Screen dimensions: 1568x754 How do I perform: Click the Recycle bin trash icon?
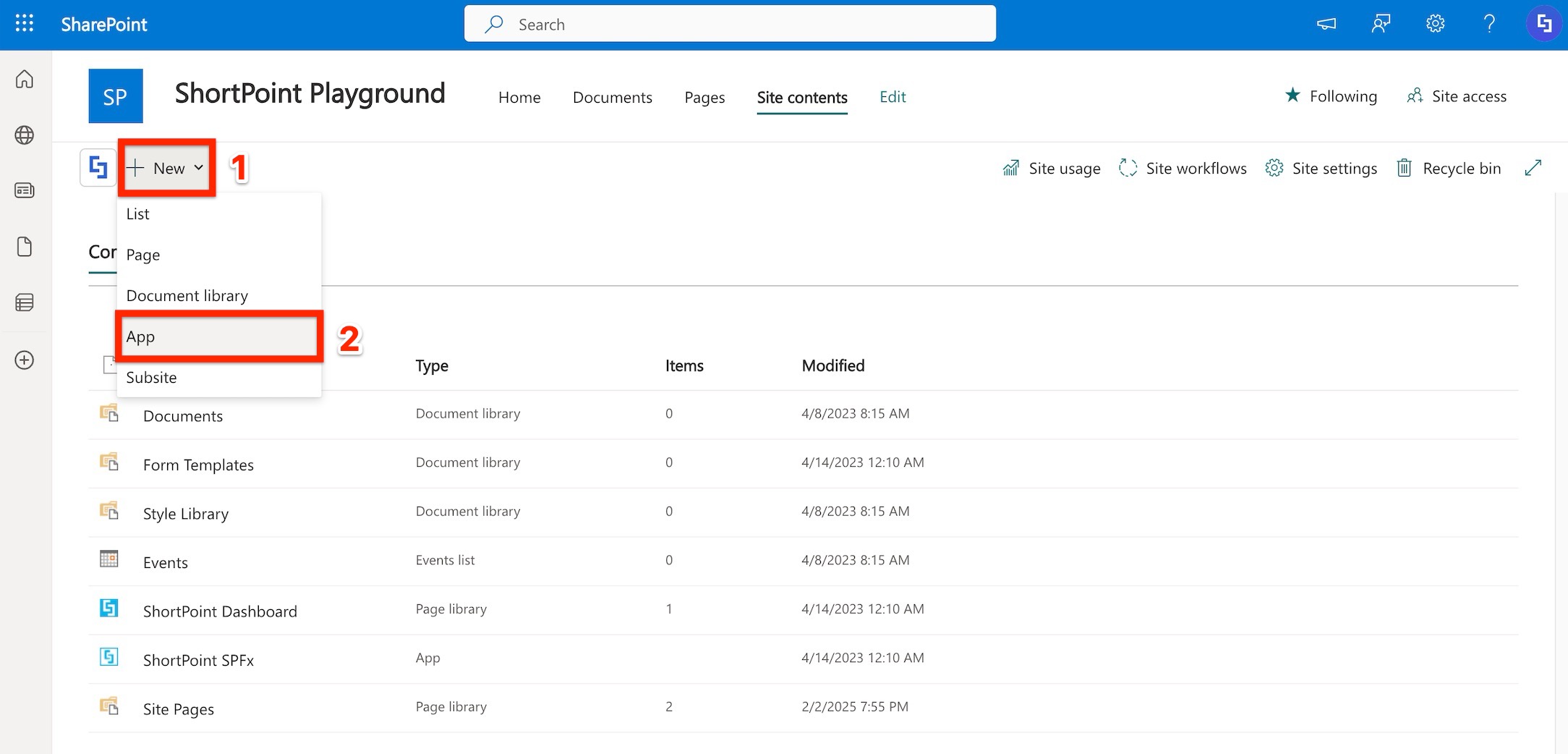[x=1404, y=168]
